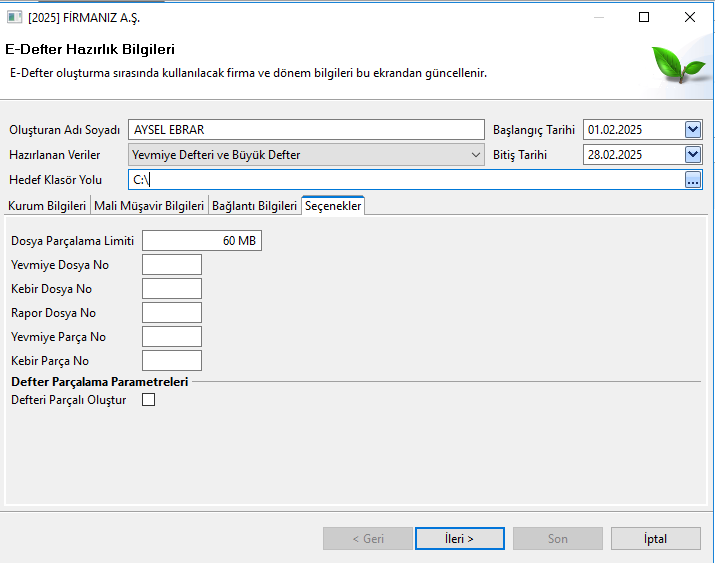Screen dimensions: 715x563
Task: Select the Seçenekler tab
Action: pos(333,206)
